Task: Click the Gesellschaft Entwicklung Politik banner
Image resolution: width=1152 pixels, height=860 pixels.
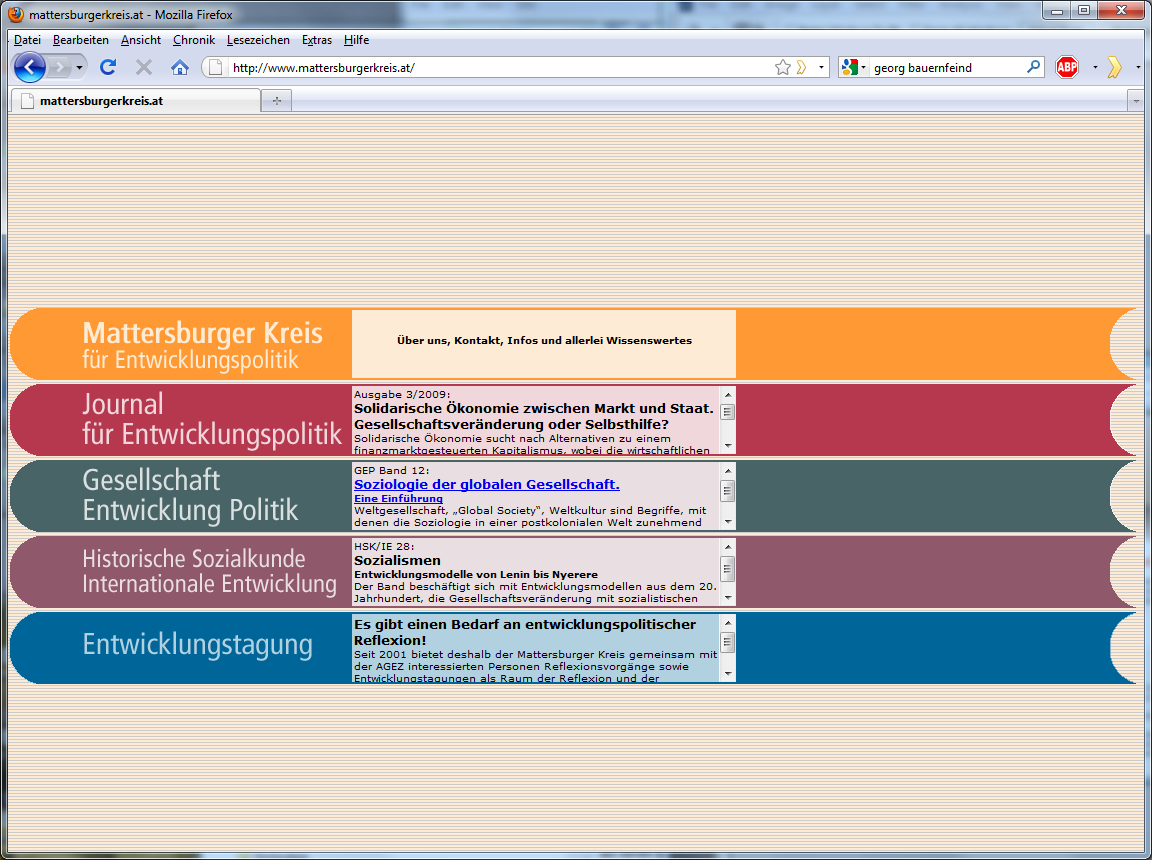Action: click(190, 495)
